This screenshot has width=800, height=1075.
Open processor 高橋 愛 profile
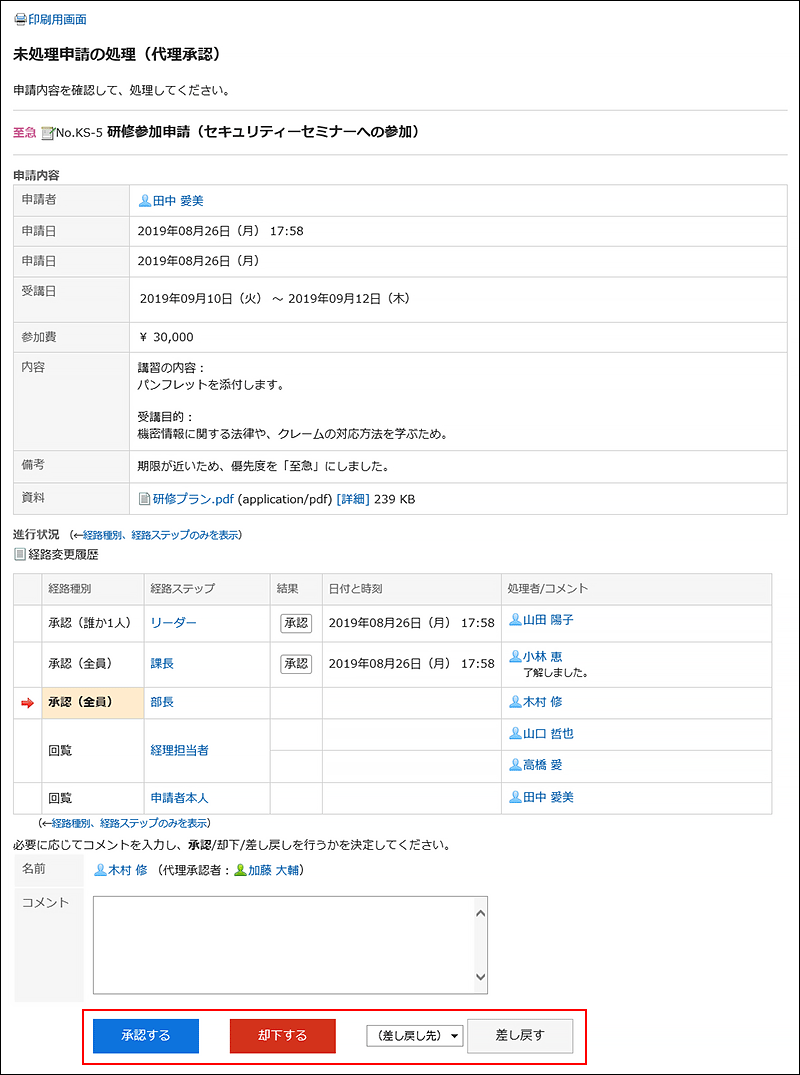(x=543, y=765)
